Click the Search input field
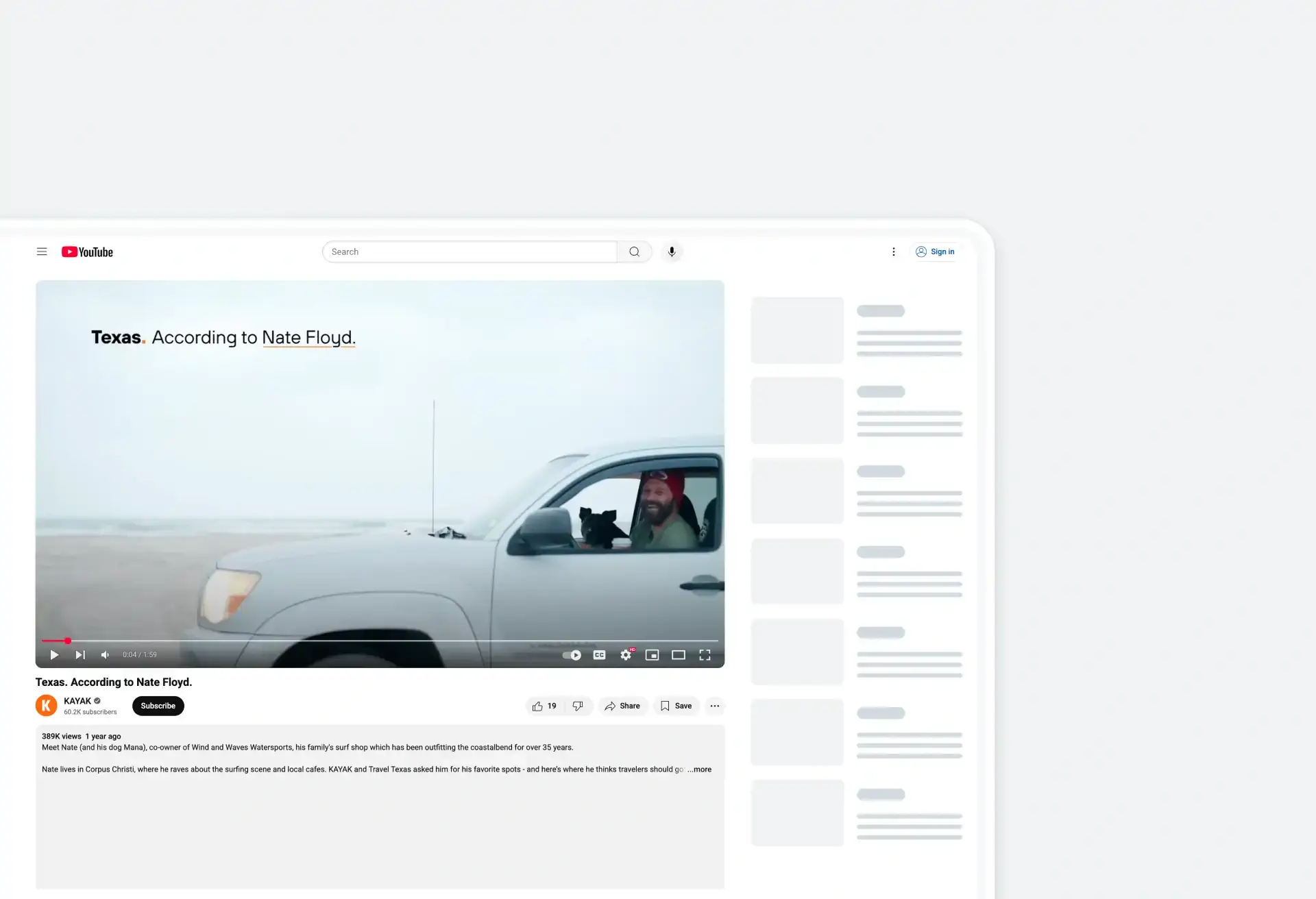Screen dimensions: 1316x899 tap(470, 251)
